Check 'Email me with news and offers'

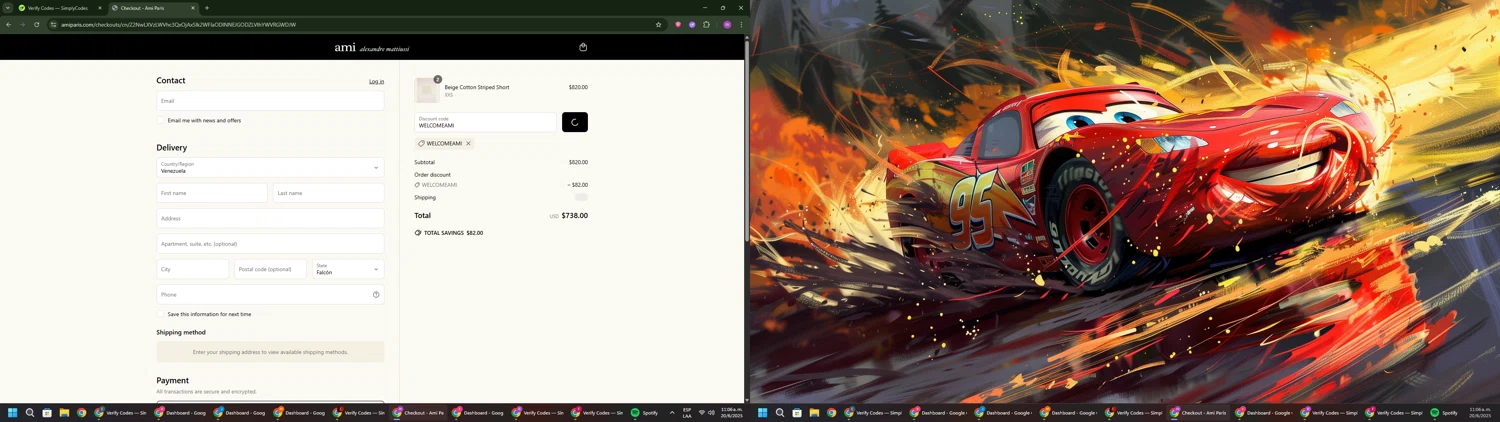[x=161, y=121]
